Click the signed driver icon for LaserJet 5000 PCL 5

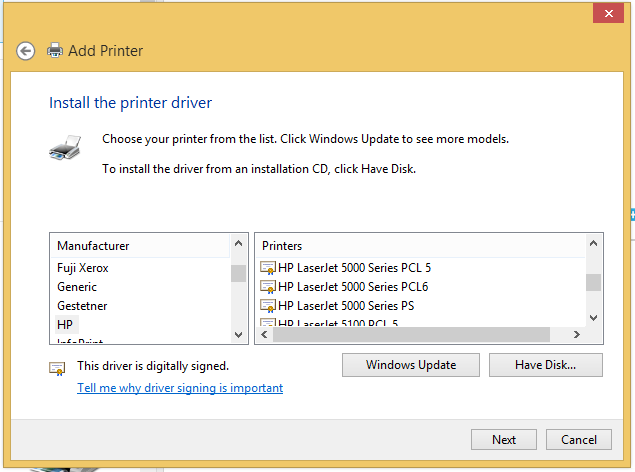pyautogui.click(x=268, y=268)
